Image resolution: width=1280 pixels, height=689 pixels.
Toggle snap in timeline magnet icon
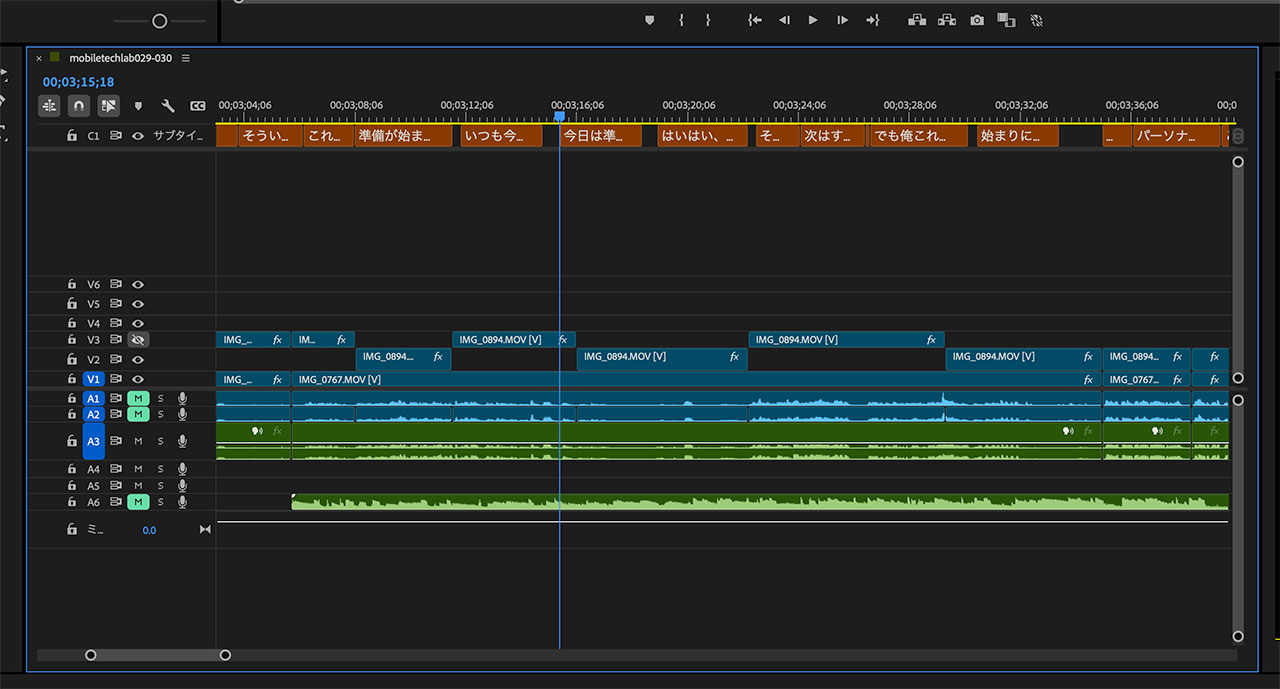79,105
